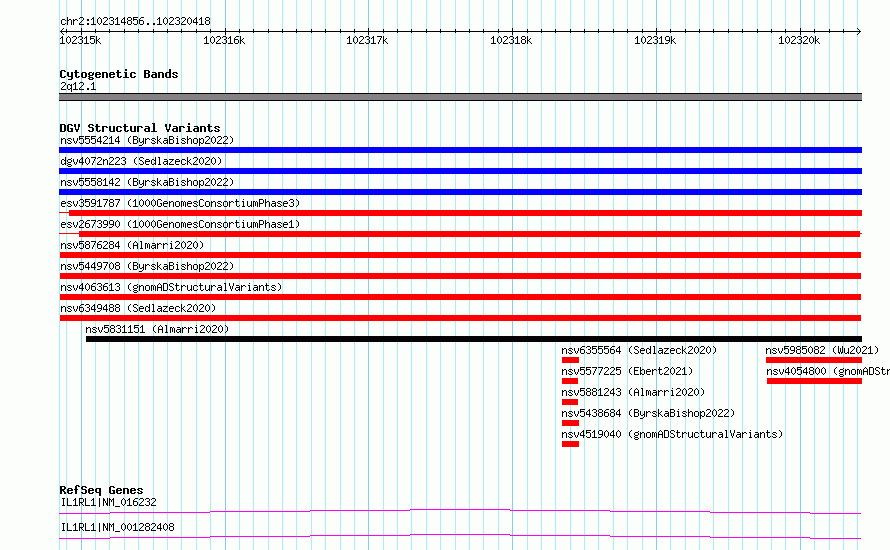
Task: Open variant nsv4063613 (gnomADStructuralVariants) label
Action: [x=171, y=287]
